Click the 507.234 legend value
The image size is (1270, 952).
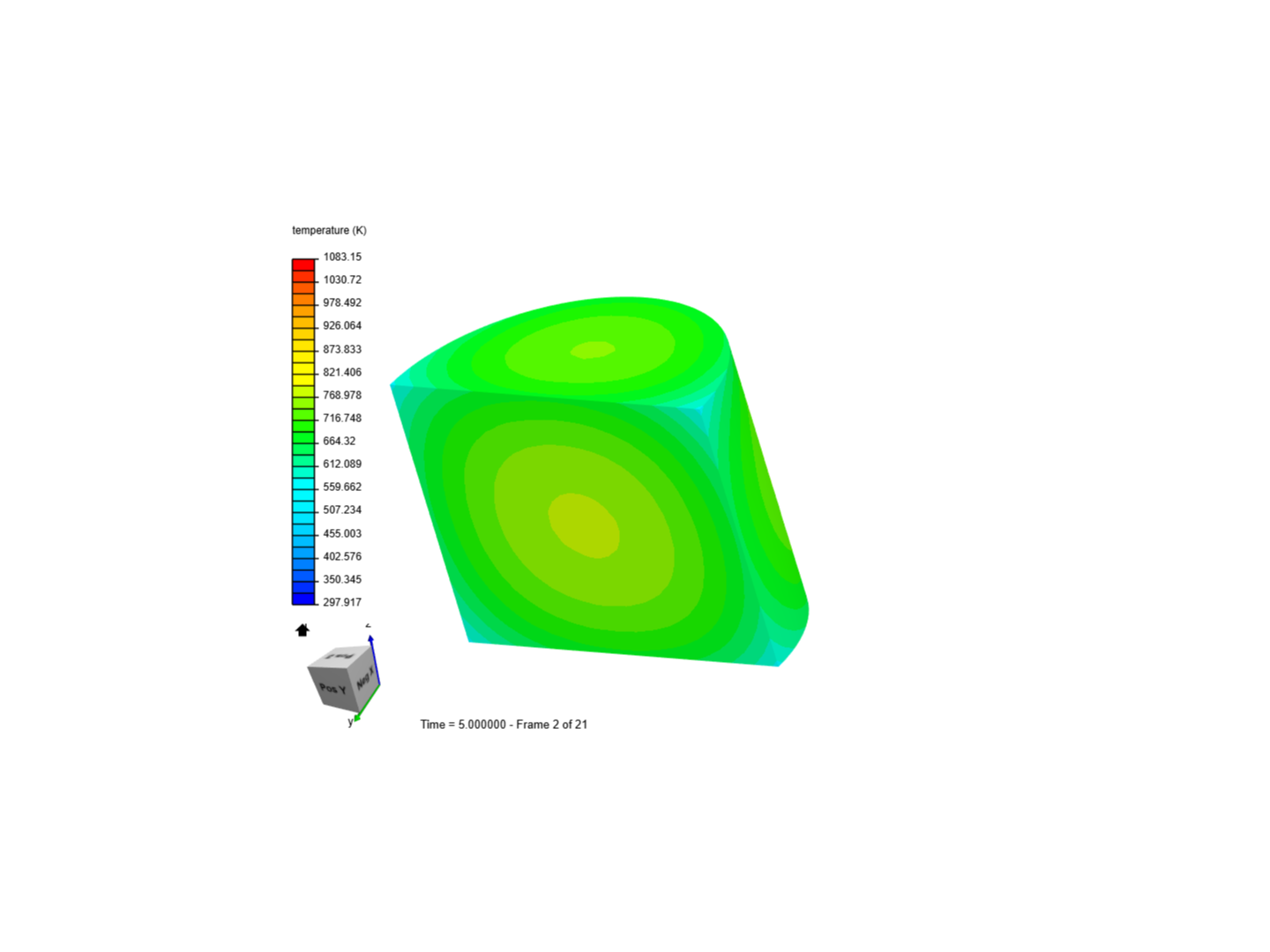coord(342,509)
